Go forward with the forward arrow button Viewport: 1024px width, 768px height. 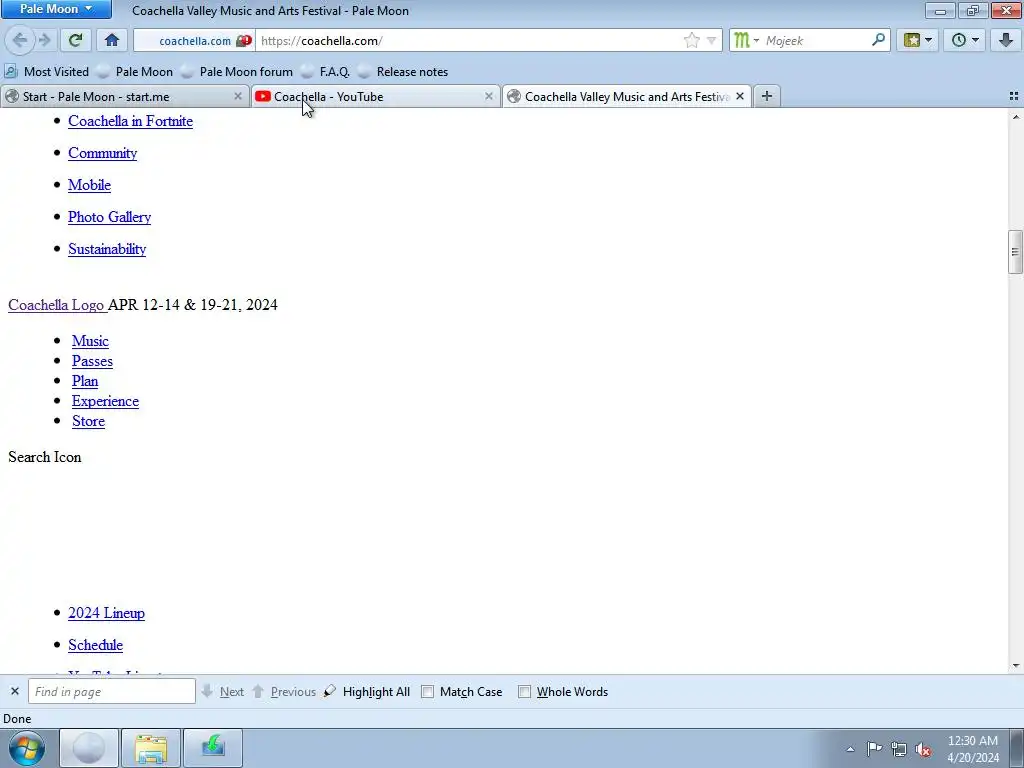pos(44,40)
